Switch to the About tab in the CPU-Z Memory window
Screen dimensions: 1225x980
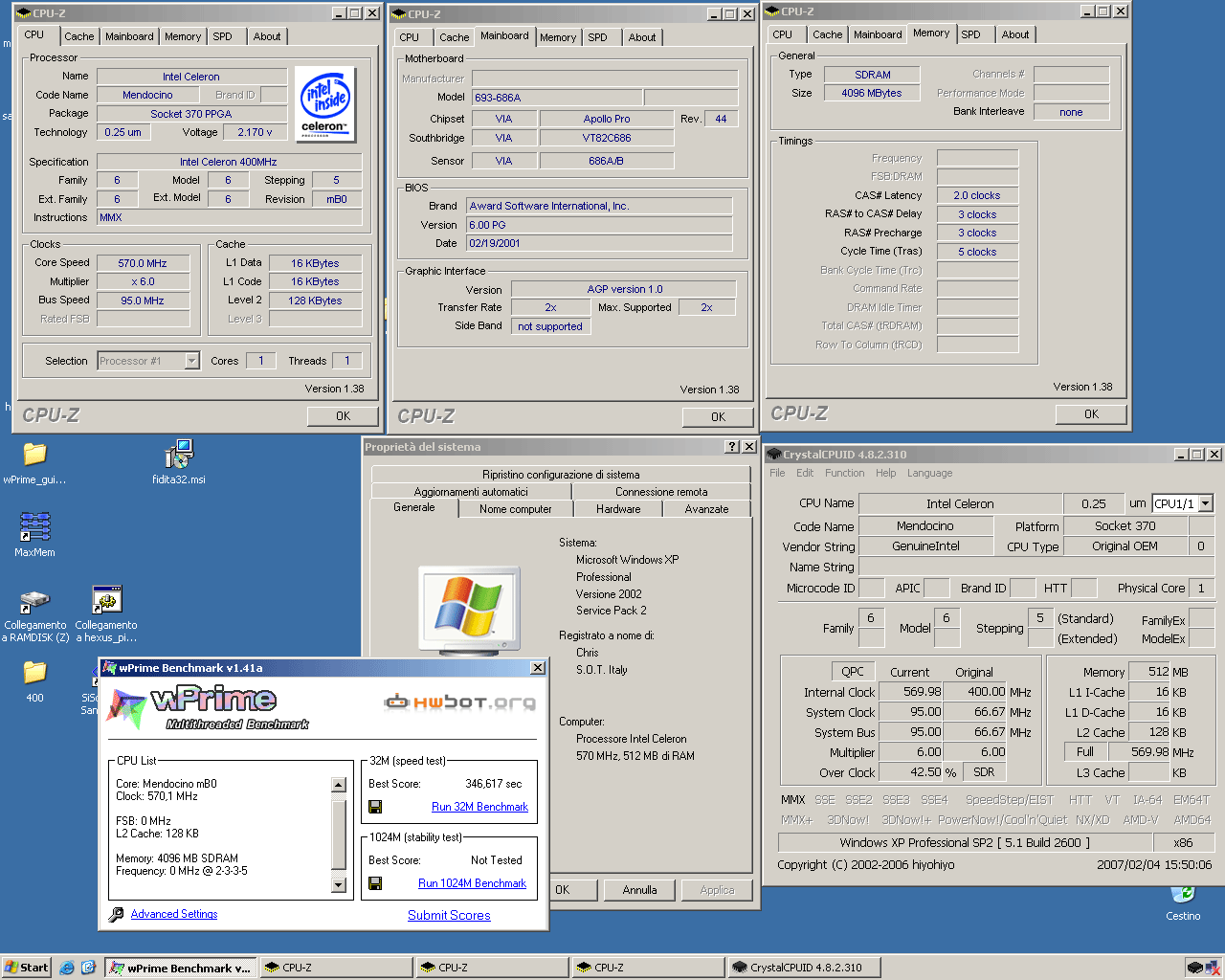(1015, 34)
